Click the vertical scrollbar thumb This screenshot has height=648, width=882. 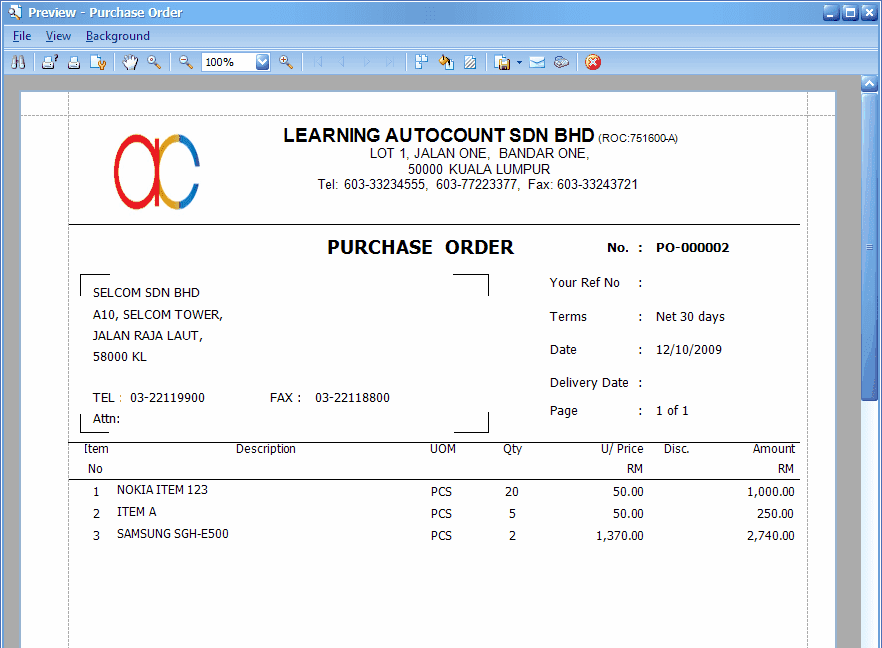tap(870, 247)
